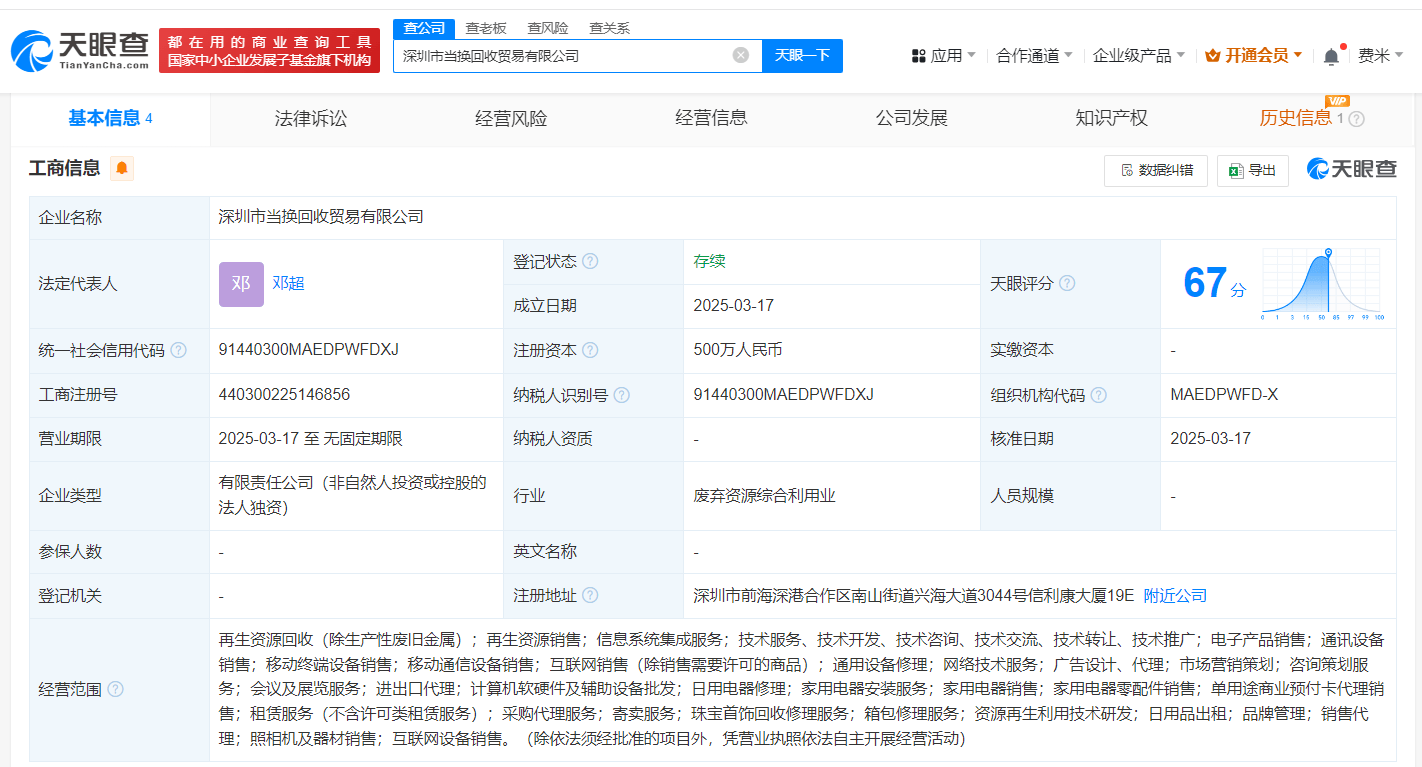Open the 企业级产品 dropdown
Viewport: 1422px width, 767px height.
click(x=1138, y=56)
